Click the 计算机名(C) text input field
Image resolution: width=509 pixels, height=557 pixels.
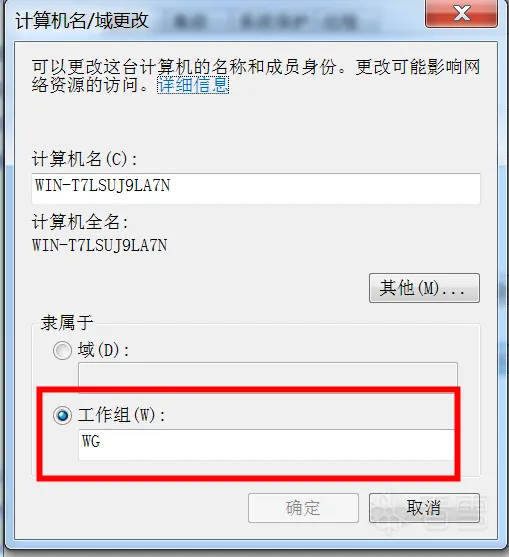point(256,188)
